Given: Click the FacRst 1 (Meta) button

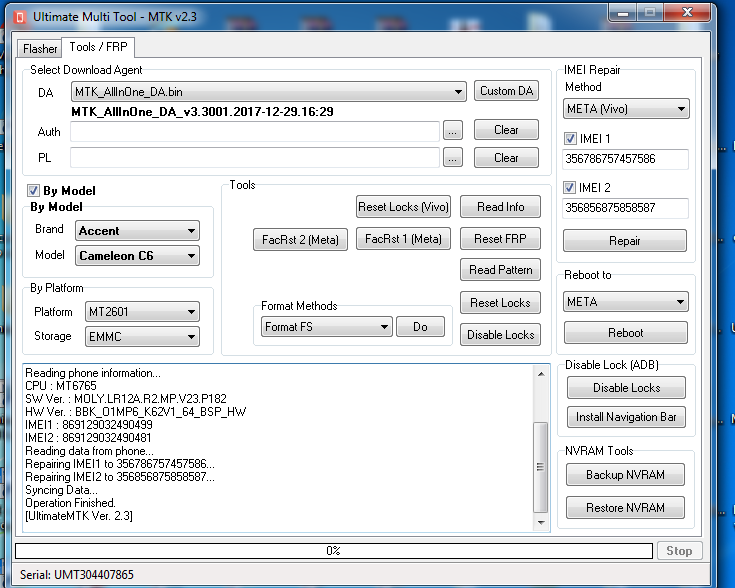Looking at the screenshot, I should [403, 239].
